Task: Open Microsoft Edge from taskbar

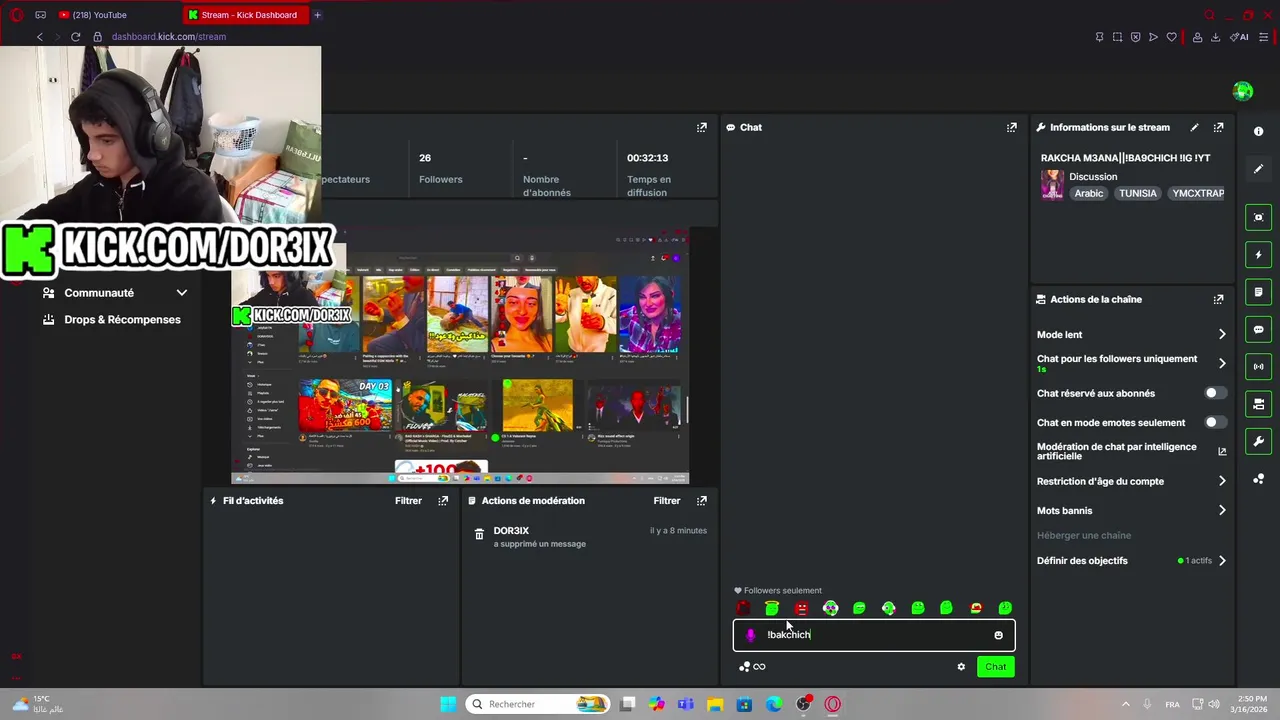Action: tap(774, 704)
